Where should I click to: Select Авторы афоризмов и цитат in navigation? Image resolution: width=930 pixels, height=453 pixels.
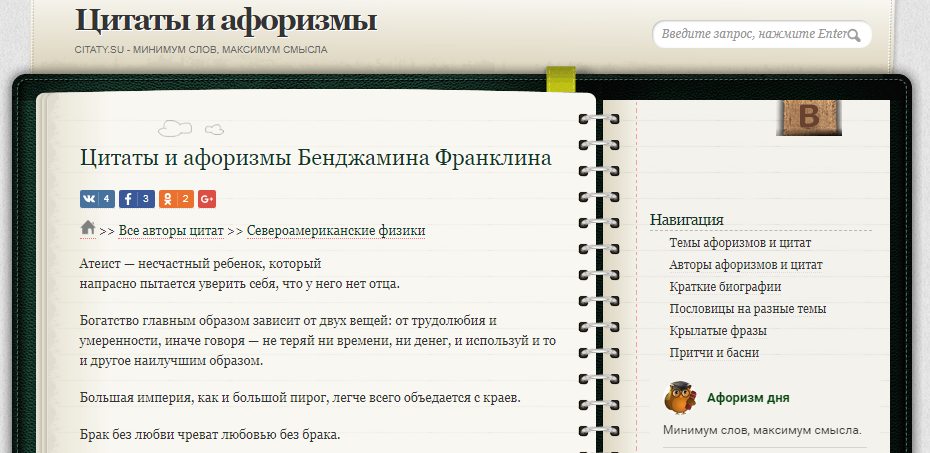pyautogui.click(x=745, y=265)
